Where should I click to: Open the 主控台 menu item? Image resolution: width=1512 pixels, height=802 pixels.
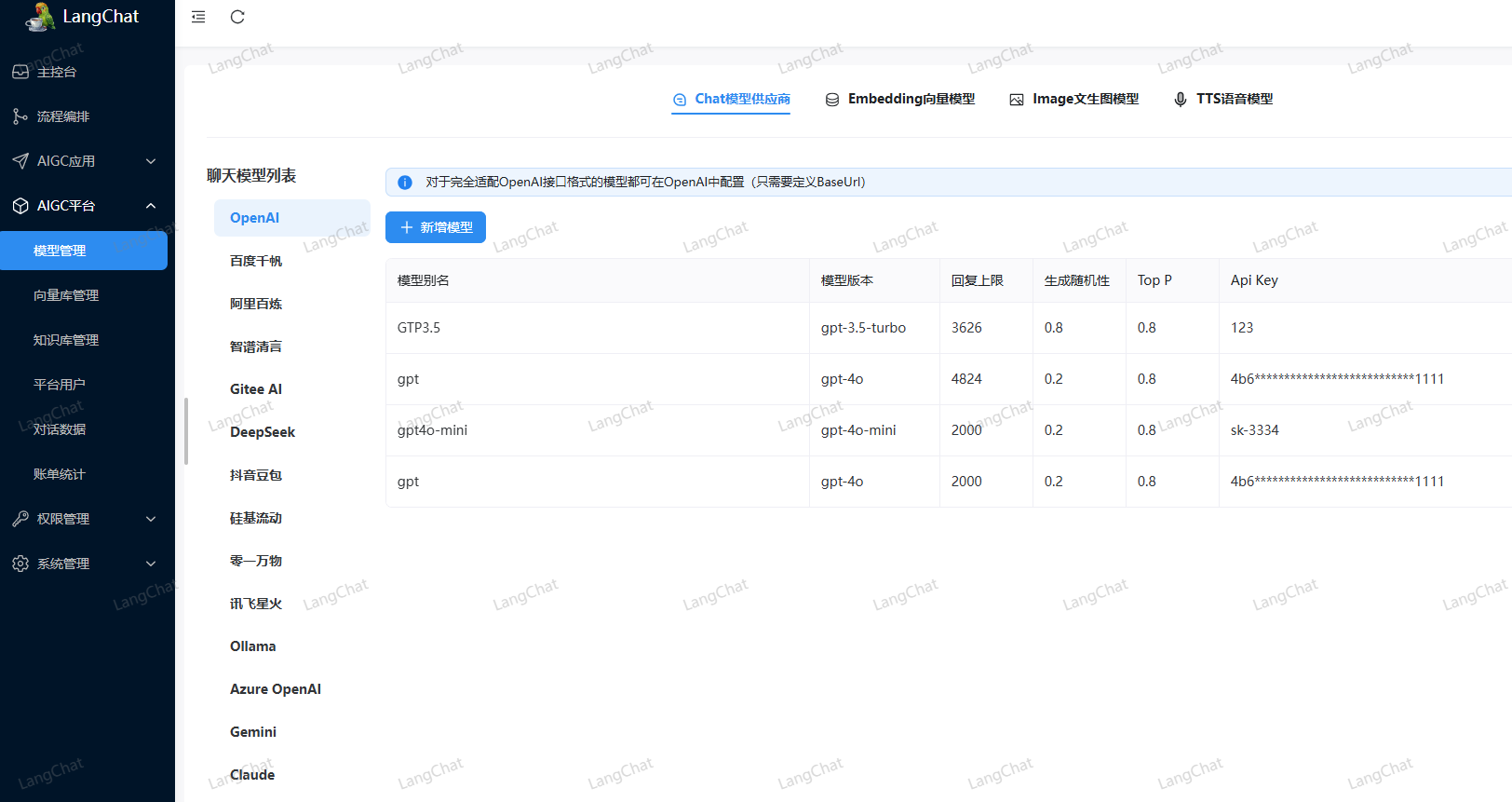(x=88, y=72)
